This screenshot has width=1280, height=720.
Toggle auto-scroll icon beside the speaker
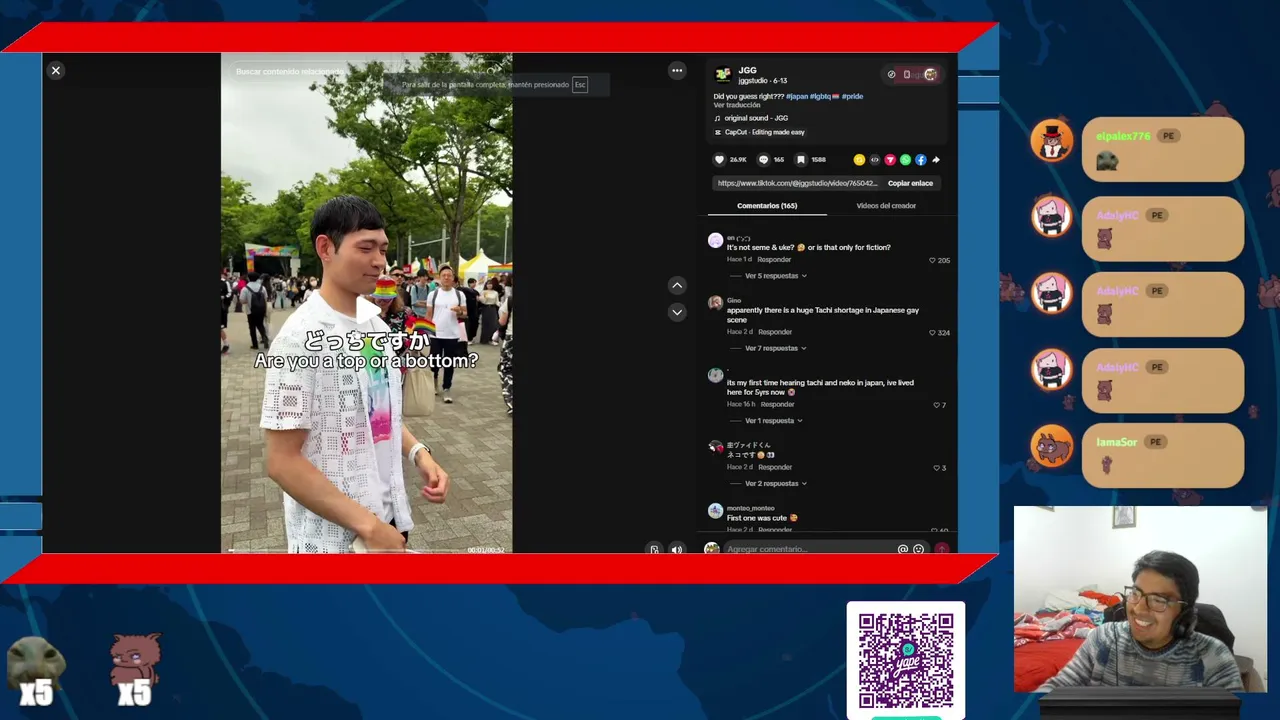(655, 549)
